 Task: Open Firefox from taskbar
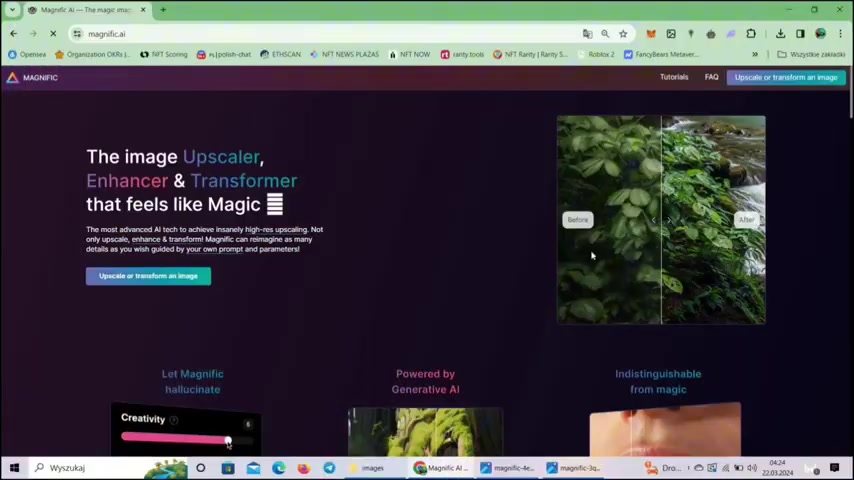(304, 468)
